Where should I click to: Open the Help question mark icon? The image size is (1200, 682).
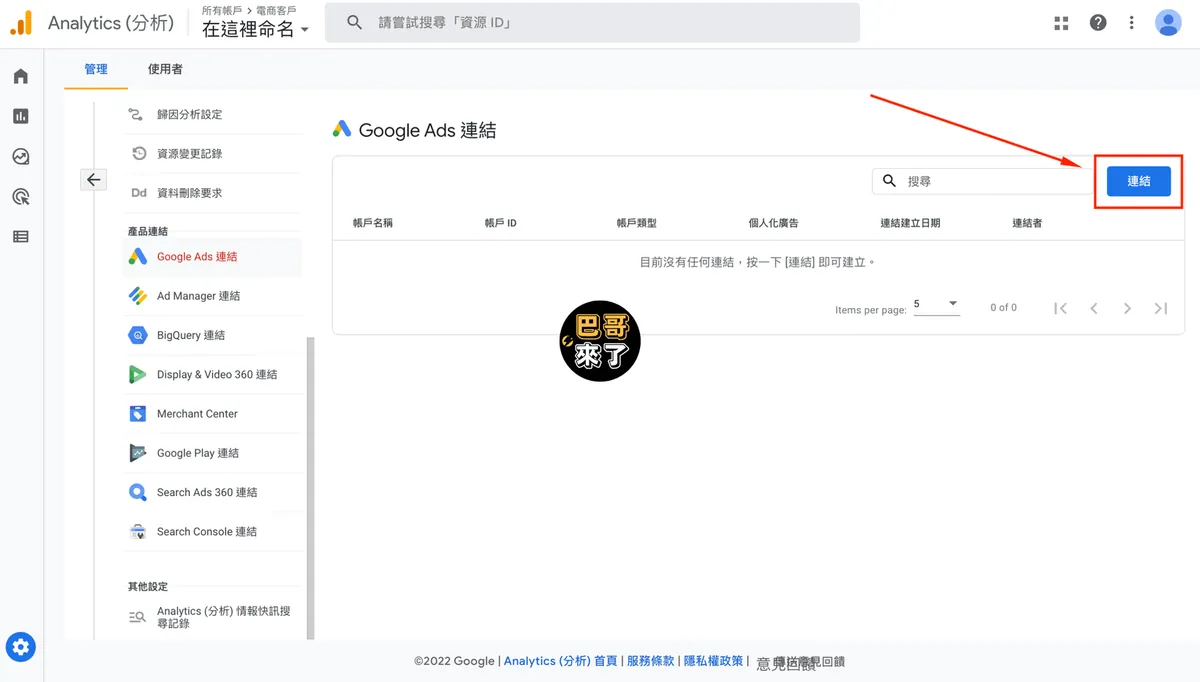[1098, 23]
